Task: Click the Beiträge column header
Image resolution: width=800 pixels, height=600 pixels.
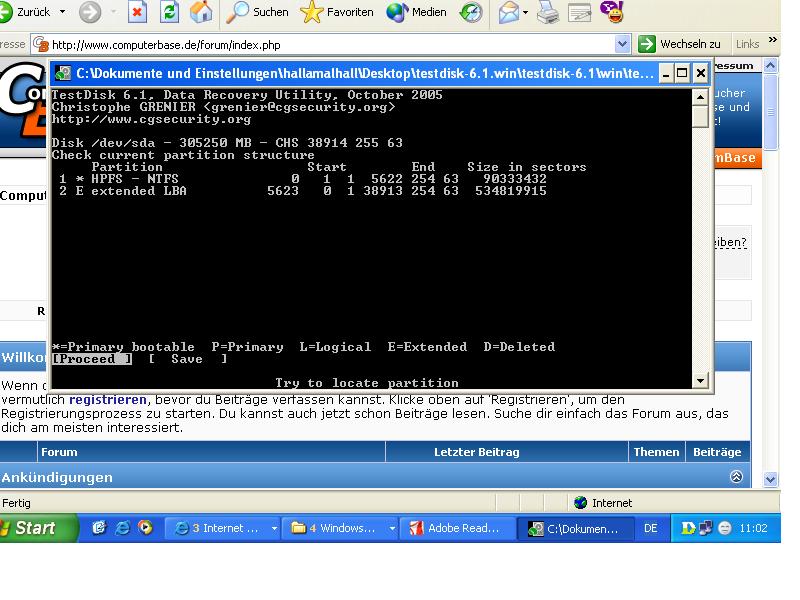Action: (x=717, y=452)
